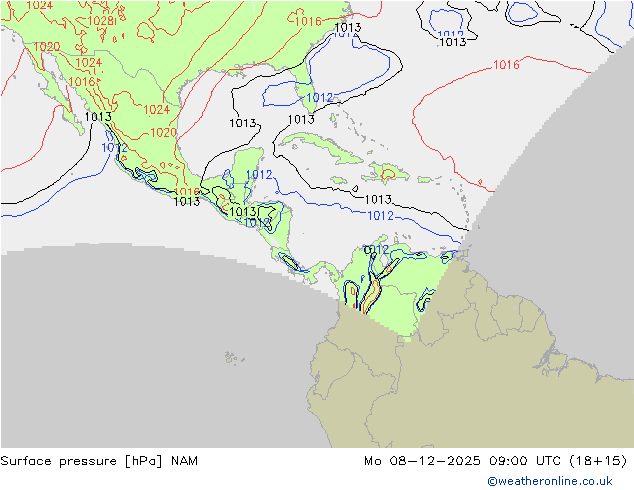The height and width of the screenshot is (490, 634).
Task: Click the "Surface pressure [hPa] NAM" caption
Action: [99, 461]
